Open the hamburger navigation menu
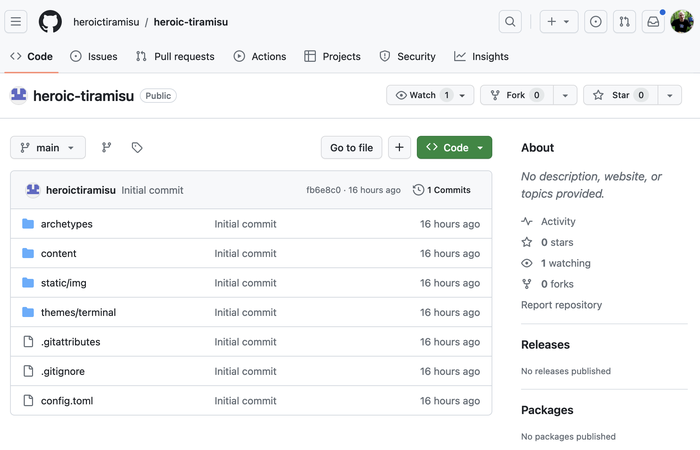Image resolution: width=700 pixels, height=450 pixels. pyautogui.click(x=16, y=21)
